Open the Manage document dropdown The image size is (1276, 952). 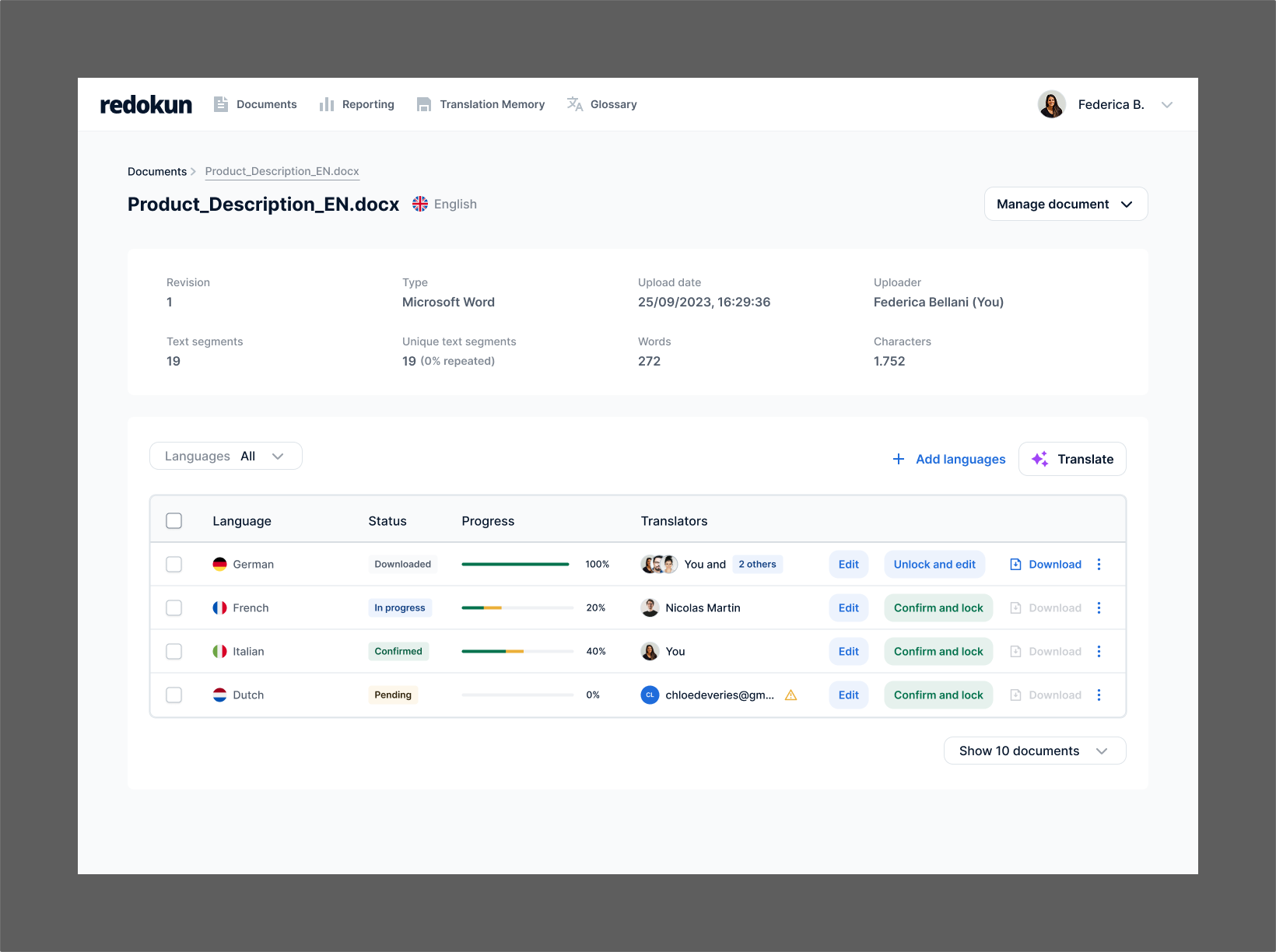(1066, 204)
